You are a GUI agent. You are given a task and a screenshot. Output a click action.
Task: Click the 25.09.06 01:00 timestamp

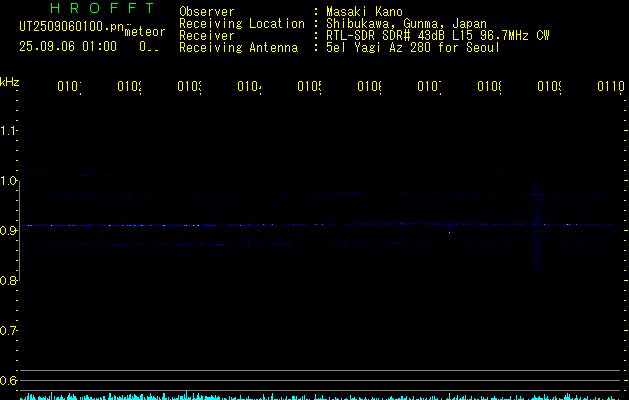pyautogui.click(x=68, y=46)
